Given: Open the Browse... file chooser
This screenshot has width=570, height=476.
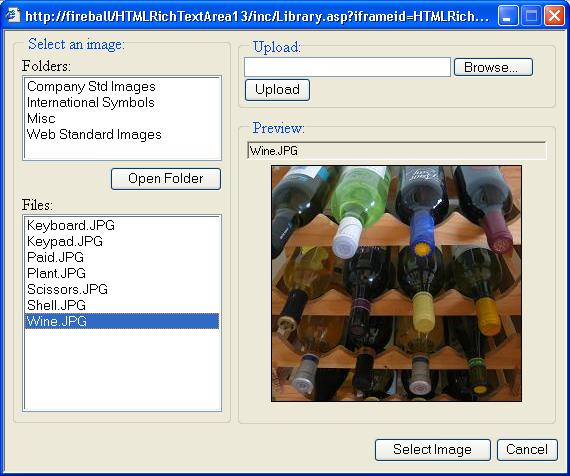Looking at the screenshot, I should coord(493,67).
